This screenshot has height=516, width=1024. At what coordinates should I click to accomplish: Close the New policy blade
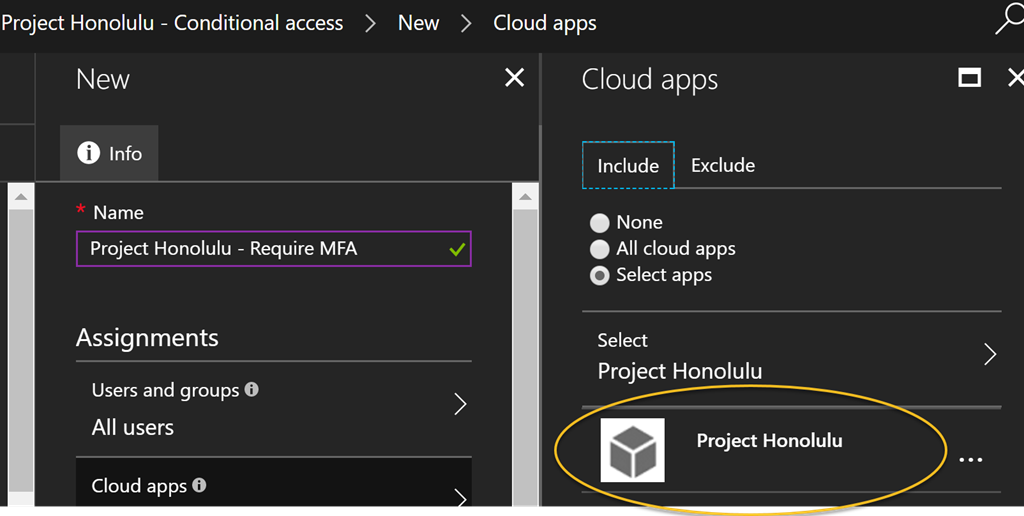515,78
